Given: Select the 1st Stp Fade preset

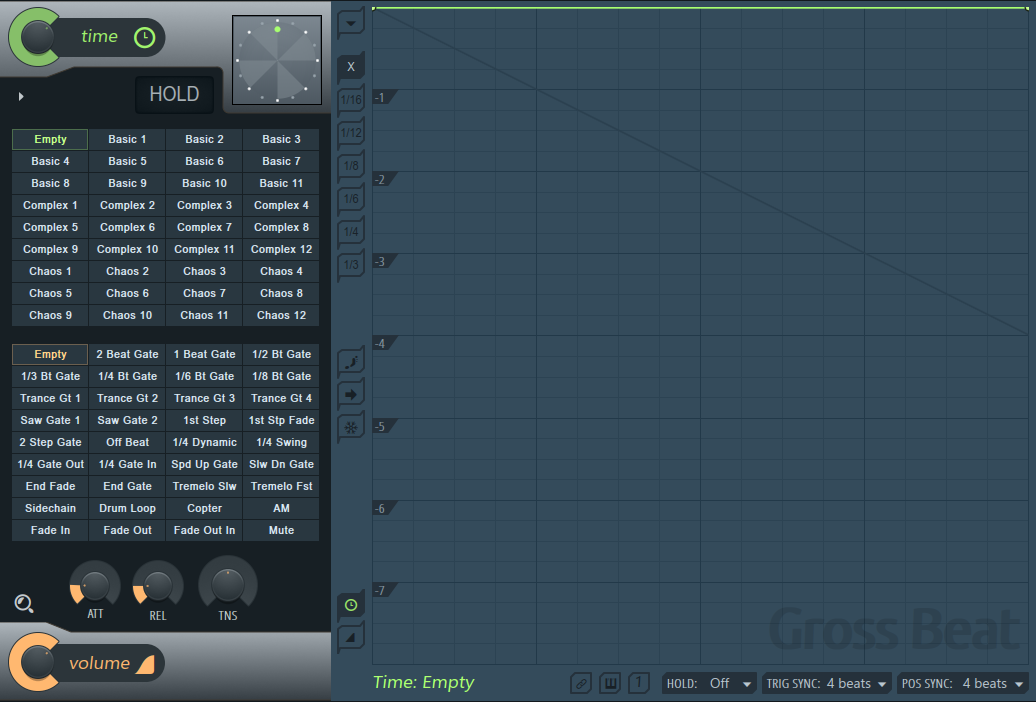Looking at the screenshot, I should click(281, 420).
